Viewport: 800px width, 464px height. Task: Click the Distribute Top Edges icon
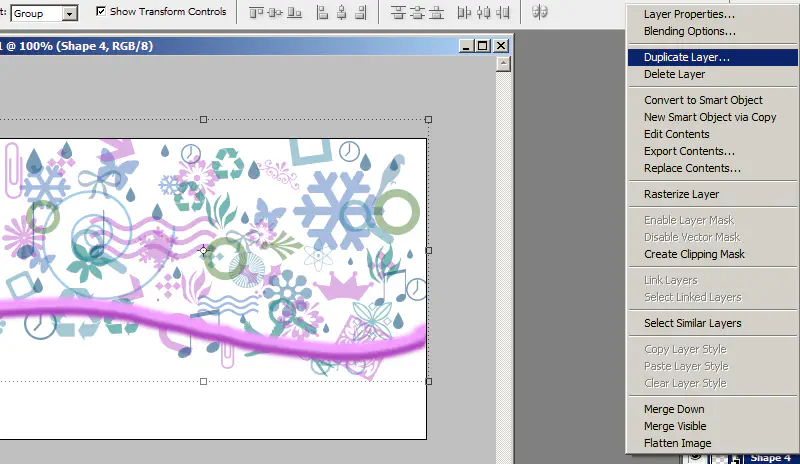click(x=398, y=13)
